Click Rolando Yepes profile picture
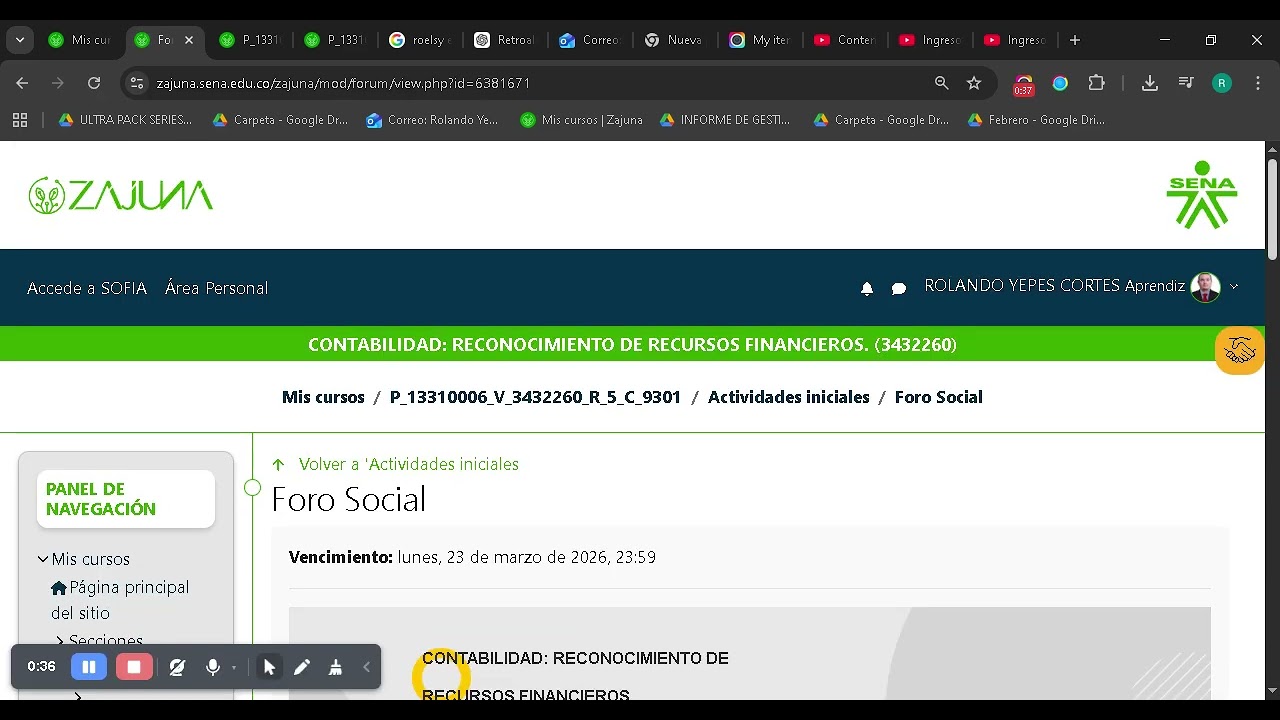The width and height of the screenshot is (1280, 720). coord(1206,287)
